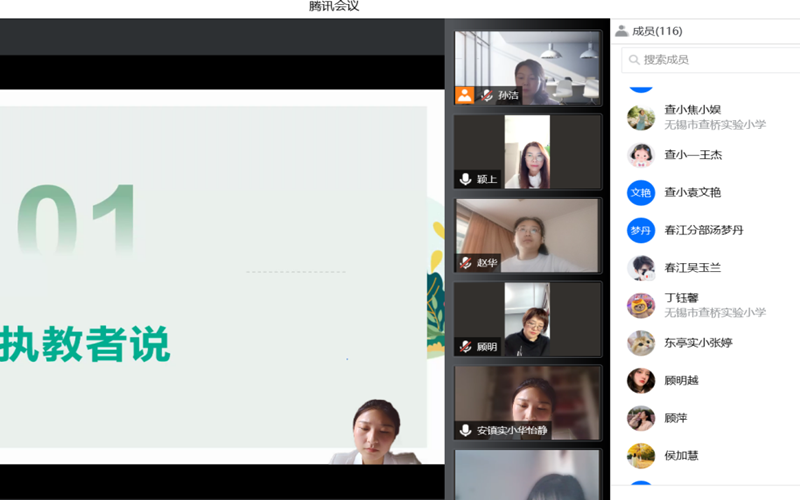Click the microphone icon next to 颖上
The image size is (800, 500).
(x=465, y=179)
